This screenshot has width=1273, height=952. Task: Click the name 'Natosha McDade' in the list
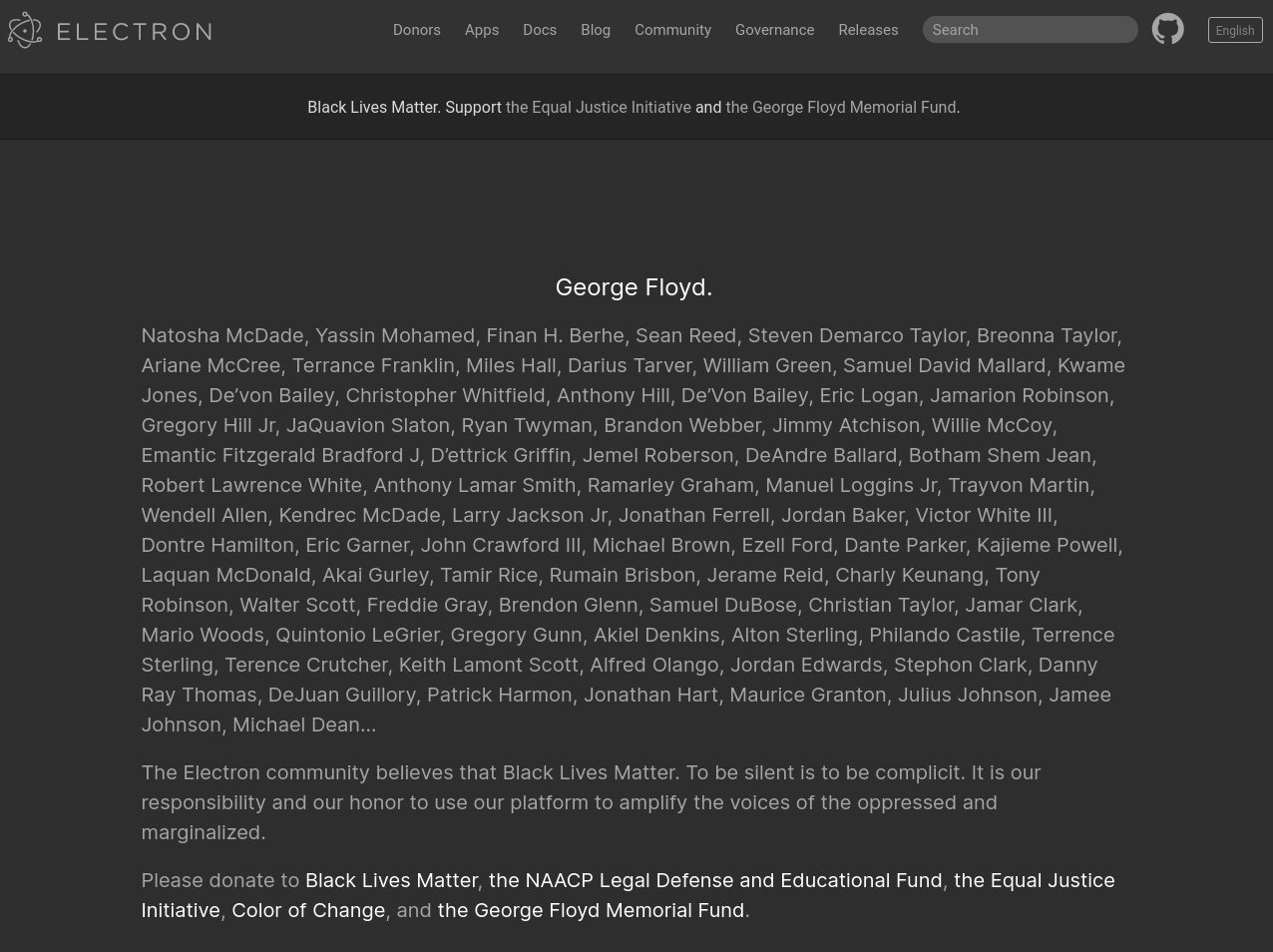click(222, 335)
